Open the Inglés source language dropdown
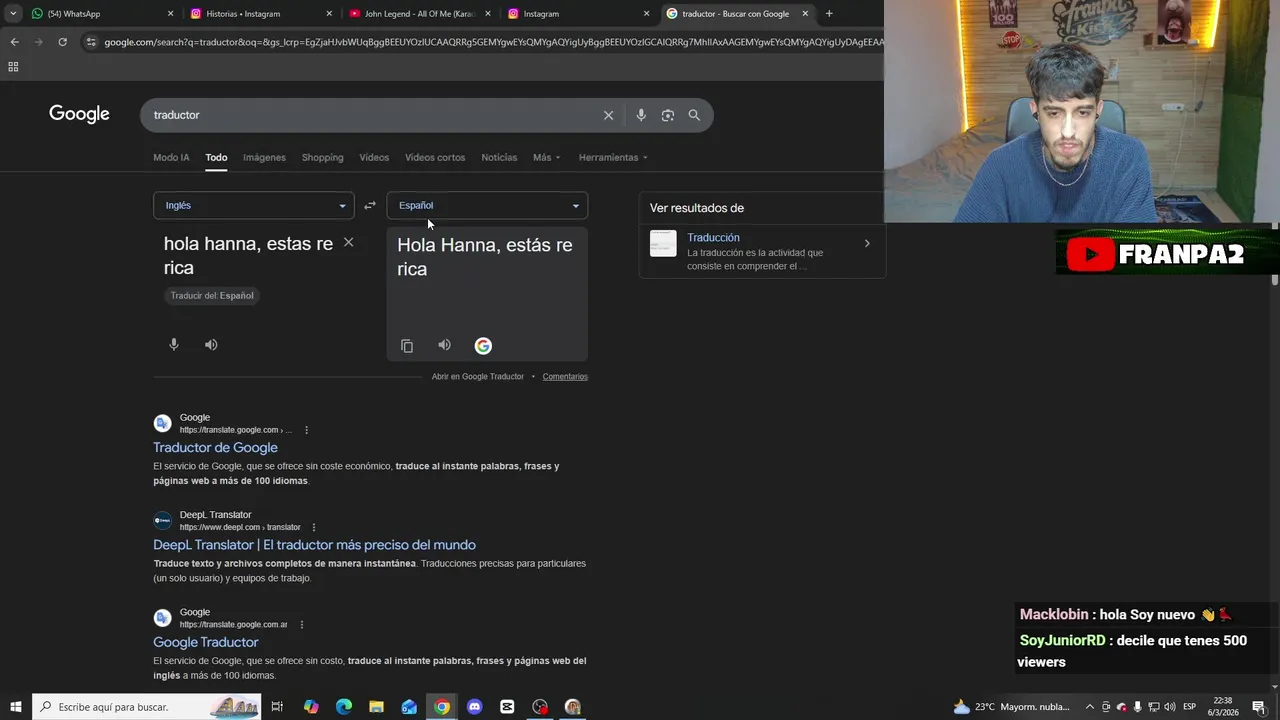 253,205
